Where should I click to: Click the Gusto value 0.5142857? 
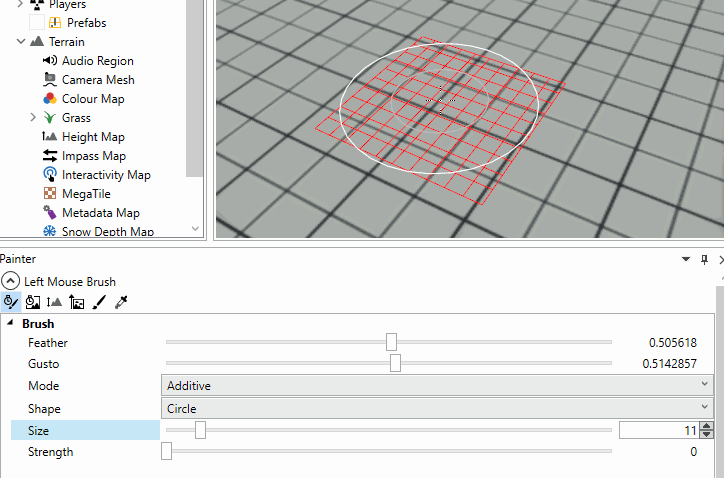[670, 363]
